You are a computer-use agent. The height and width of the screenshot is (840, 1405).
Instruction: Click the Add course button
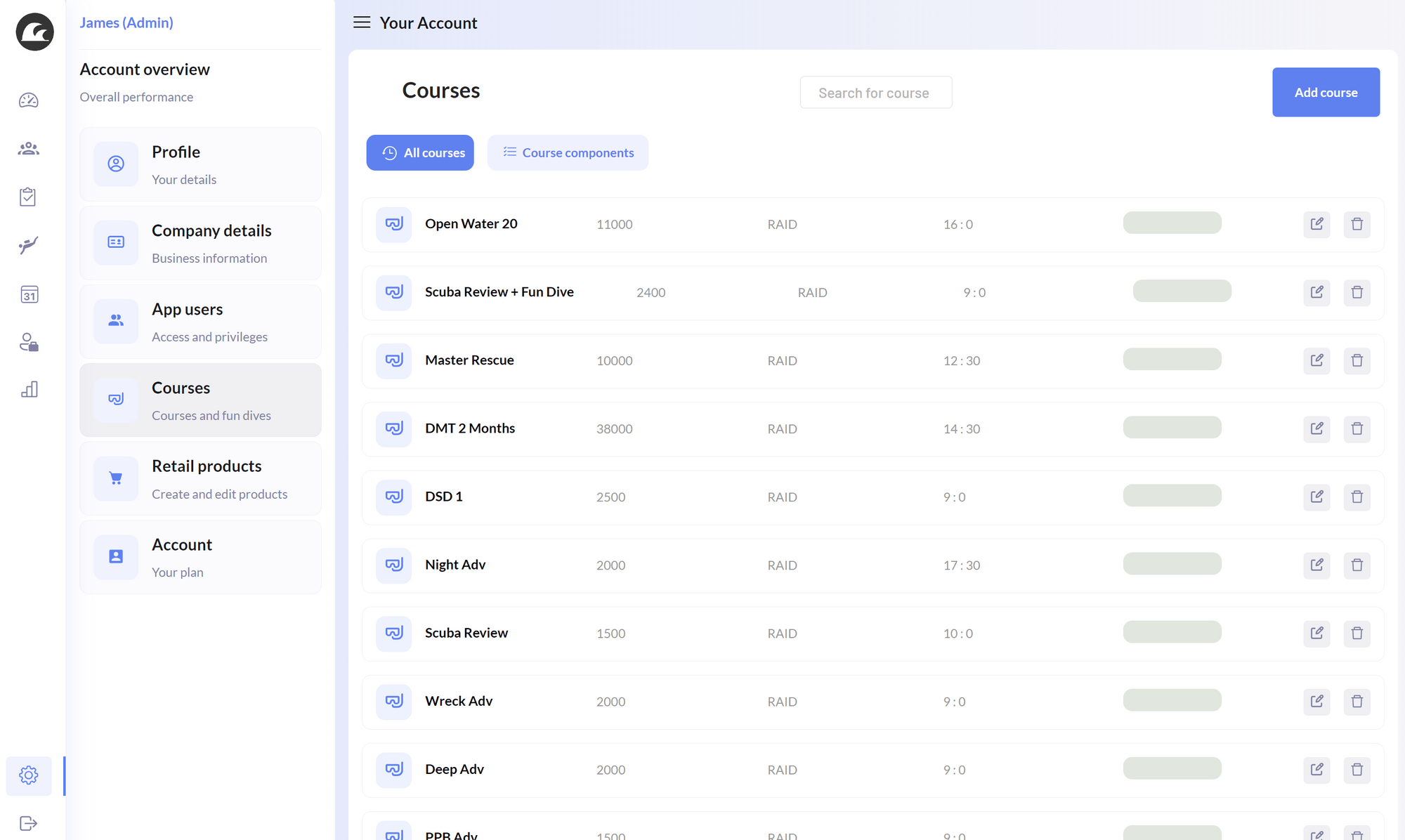(1326, 92)
